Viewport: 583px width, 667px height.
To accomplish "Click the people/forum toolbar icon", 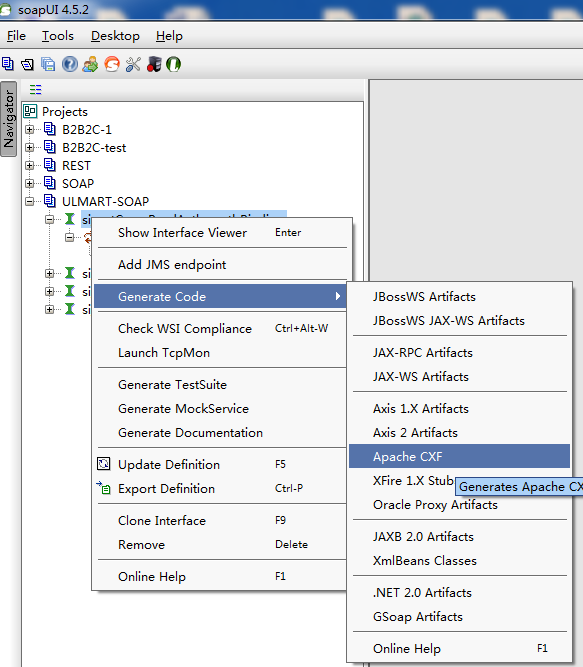I will [91, 64].
